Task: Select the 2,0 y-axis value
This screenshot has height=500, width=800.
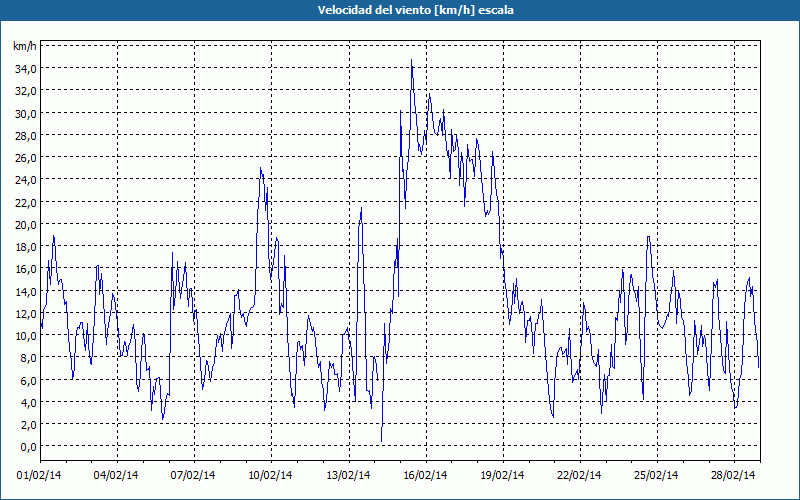Action: (x=28, y=424)
